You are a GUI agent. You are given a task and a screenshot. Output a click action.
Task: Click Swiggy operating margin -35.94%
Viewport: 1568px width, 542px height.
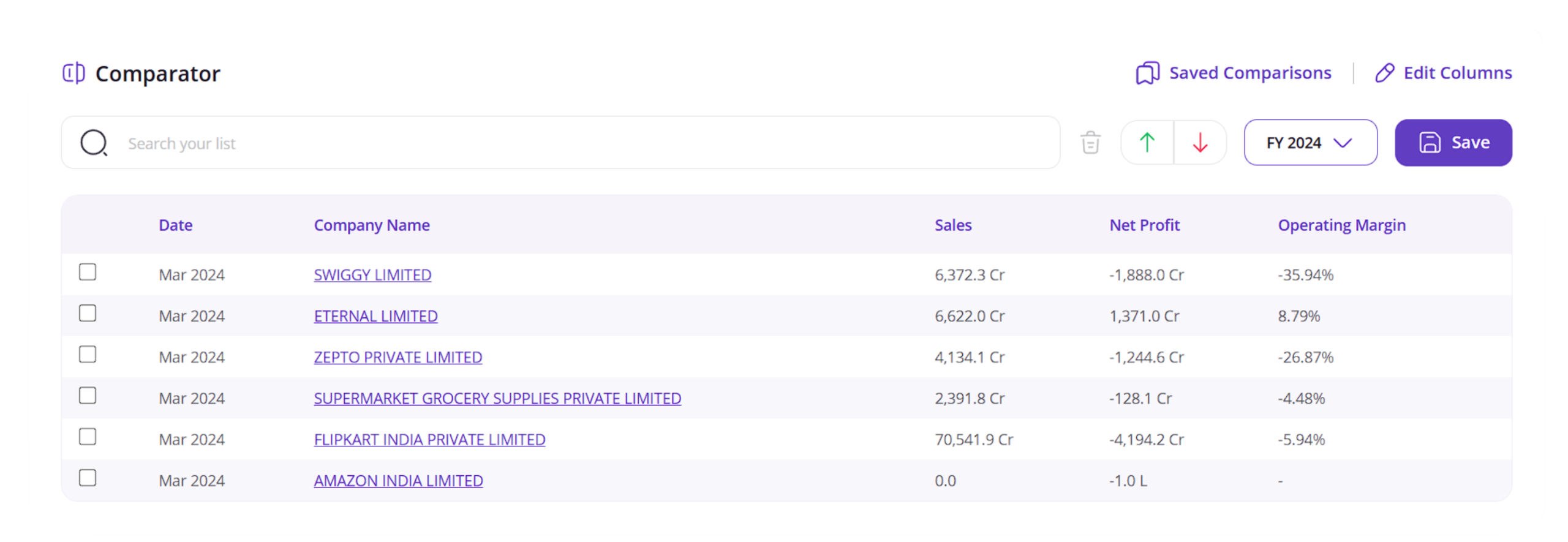[1305, 275]
